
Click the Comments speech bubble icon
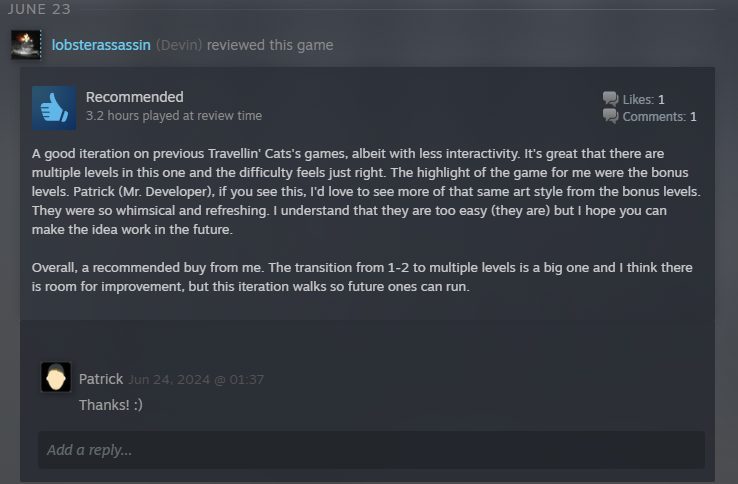coord(610,116)
